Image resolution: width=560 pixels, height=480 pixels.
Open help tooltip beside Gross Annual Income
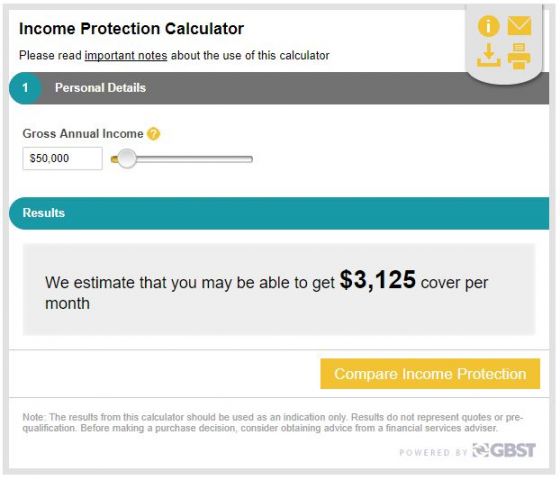click(x=154, y=134)
